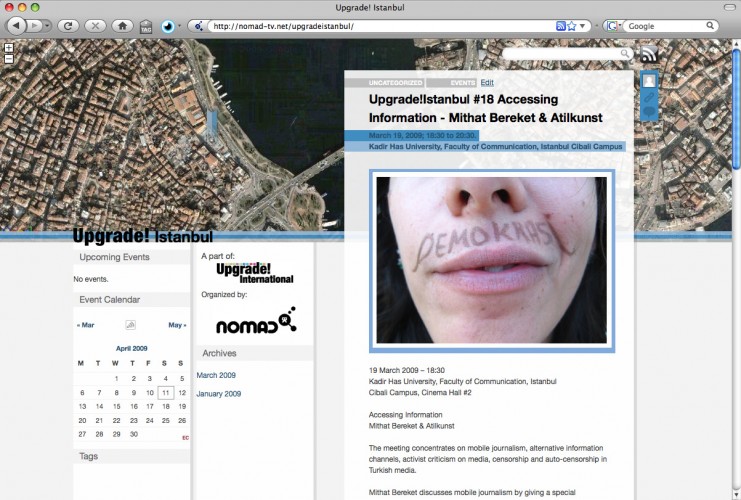
Task: Click the small calendar chart icon
Action: pyautogui.click(x=130, y=325)
